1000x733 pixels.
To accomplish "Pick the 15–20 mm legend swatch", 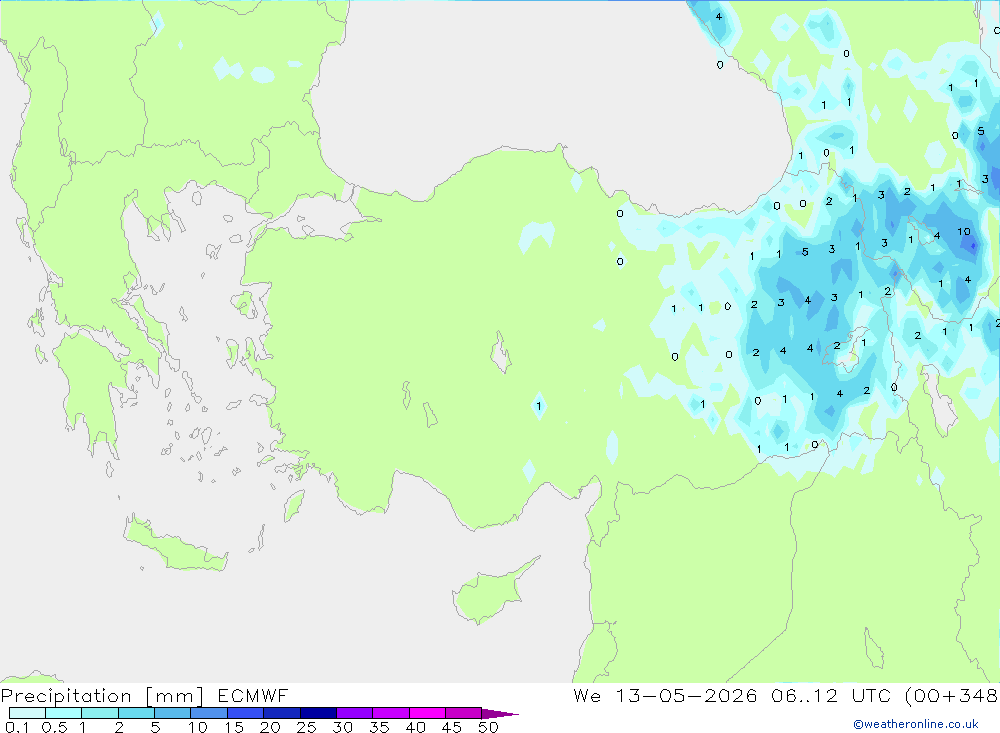I will [245, 713].
